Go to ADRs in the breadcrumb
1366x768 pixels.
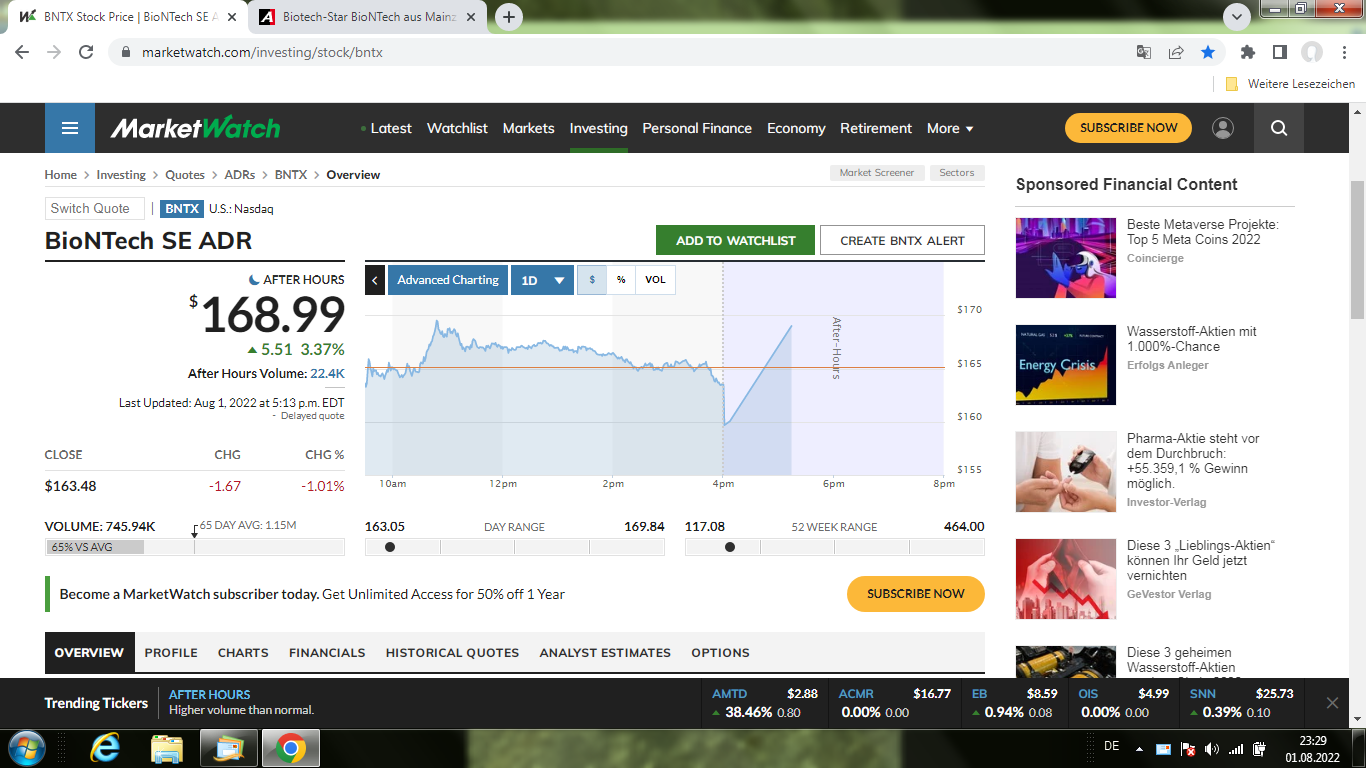(240, 175)
